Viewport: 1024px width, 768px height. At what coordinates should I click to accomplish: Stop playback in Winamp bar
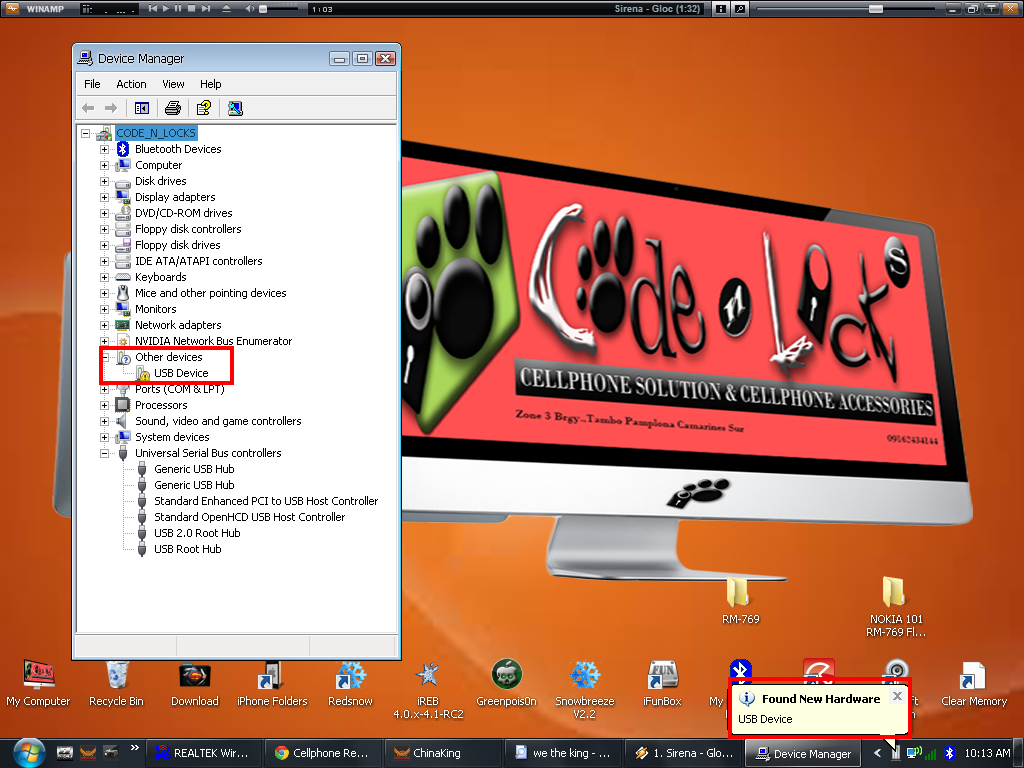click(x=191, y=8)
